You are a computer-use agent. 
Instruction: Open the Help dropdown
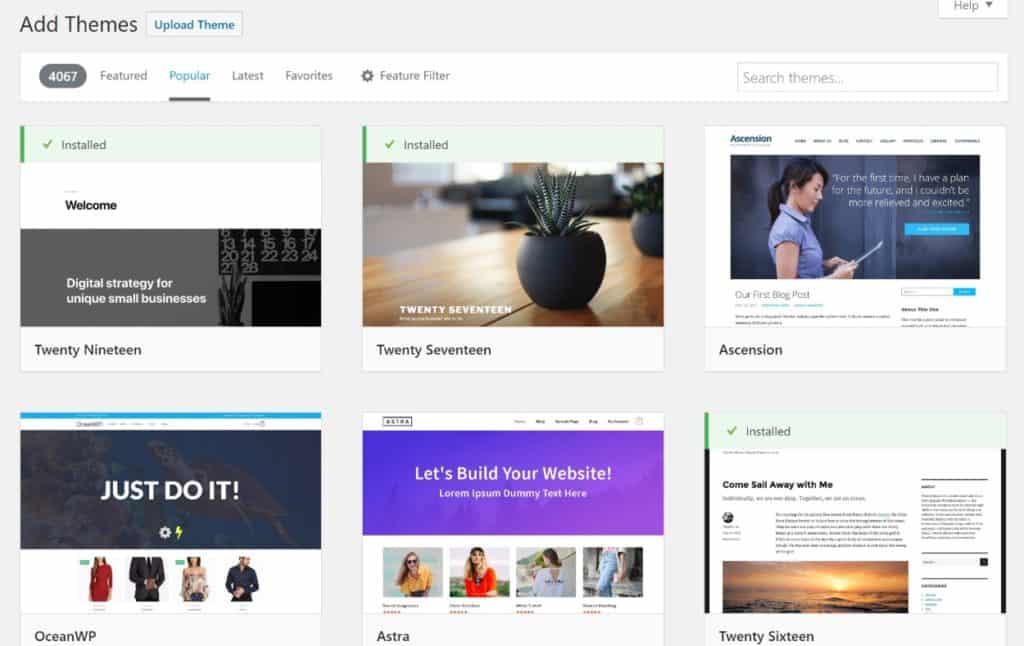(972, 7)
